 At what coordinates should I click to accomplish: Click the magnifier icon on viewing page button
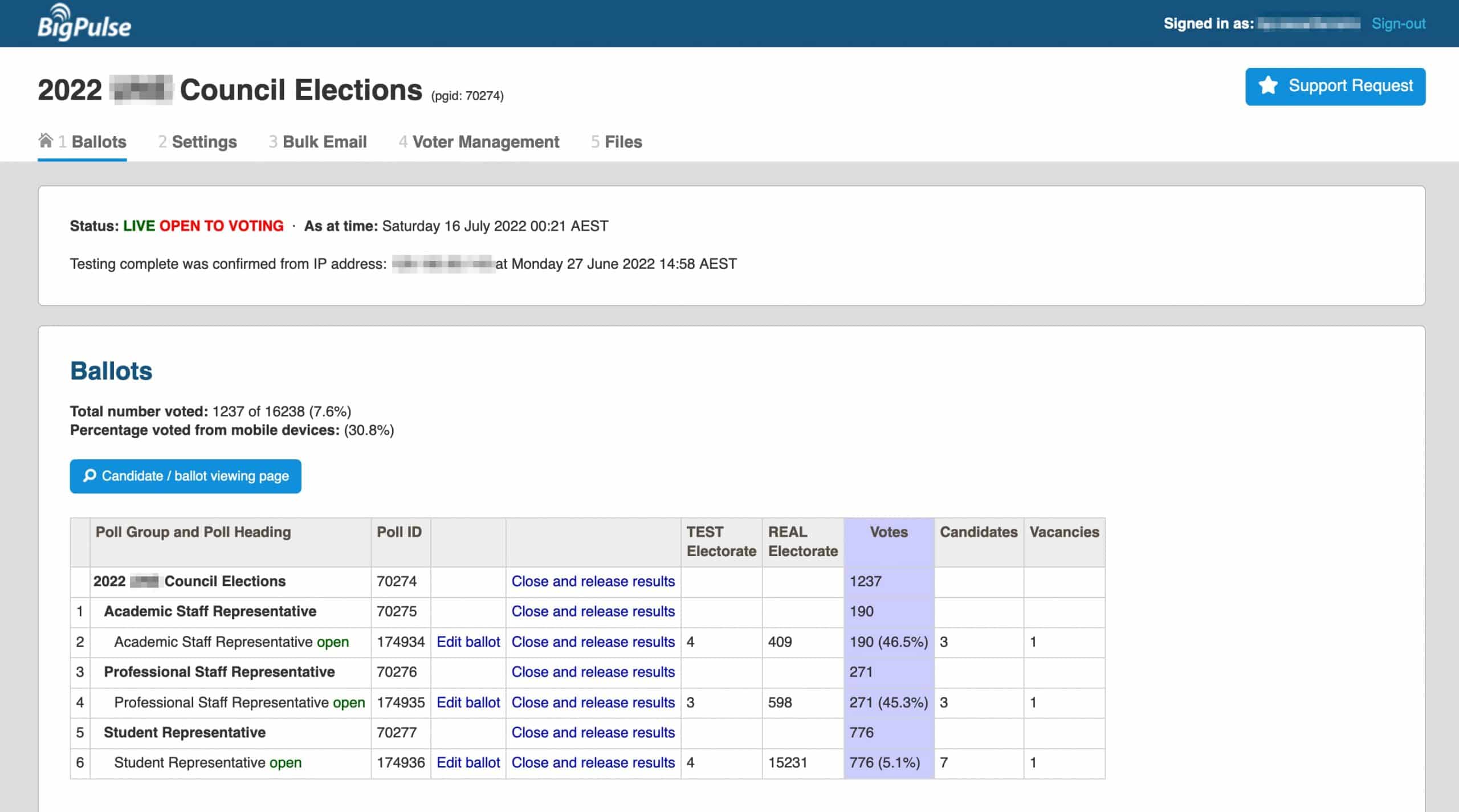pyautogui.click(x=89, y=476)
